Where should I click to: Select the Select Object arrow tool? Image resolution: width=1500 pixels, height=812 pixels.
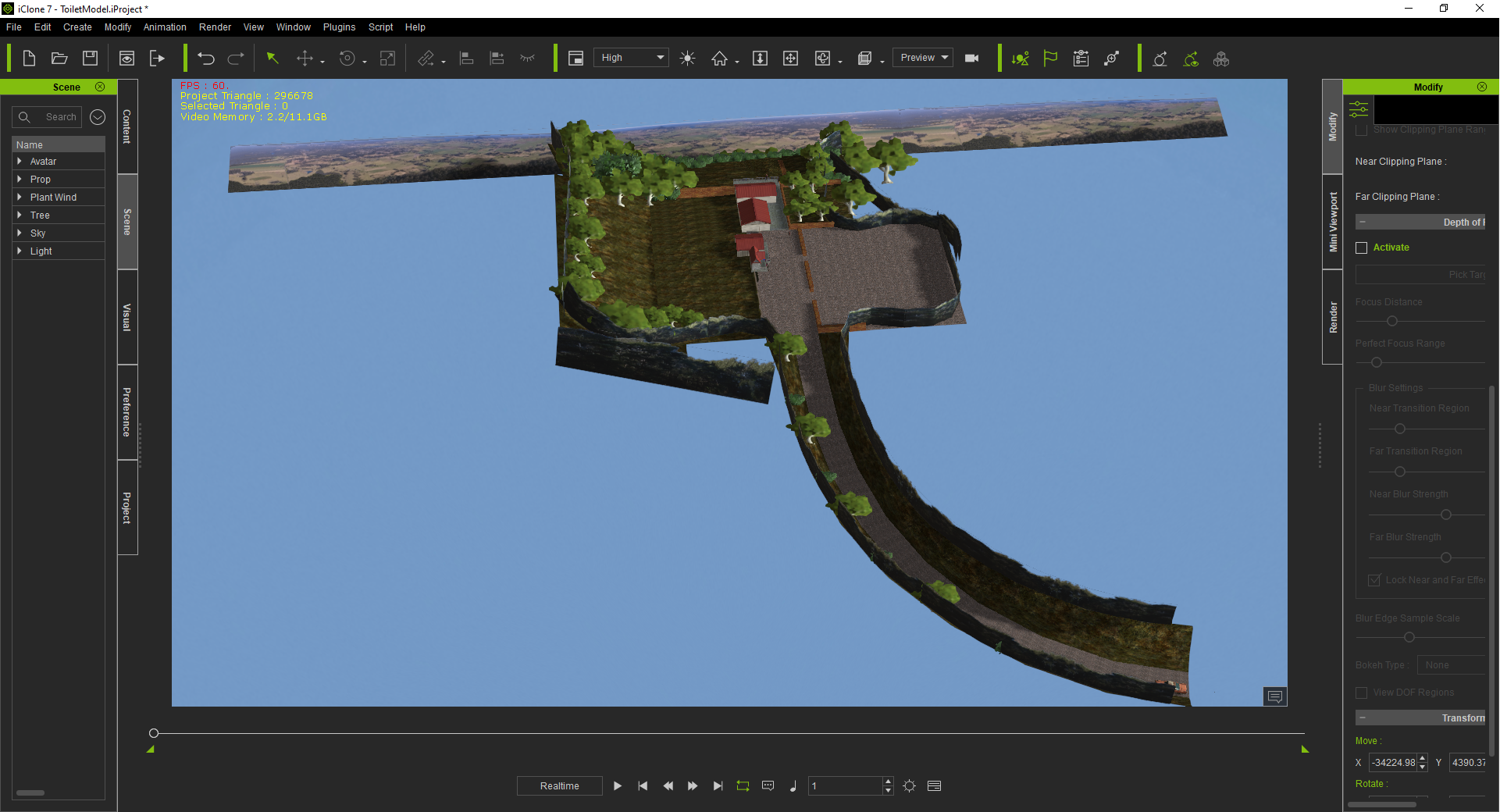click(x=273, y=59)
